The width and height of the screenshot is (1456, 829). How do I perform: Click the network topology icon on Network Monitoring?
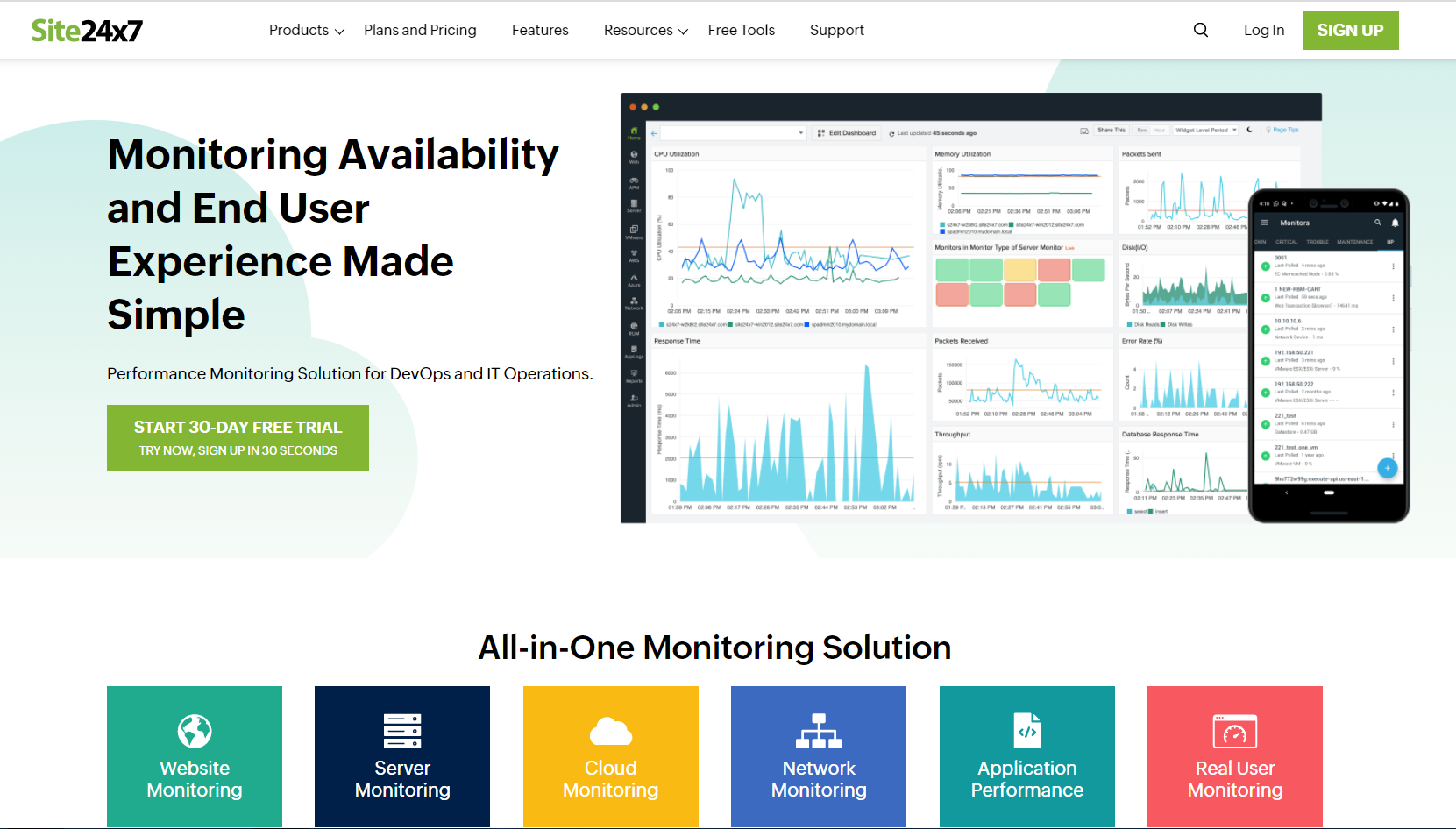click(819, 731)
